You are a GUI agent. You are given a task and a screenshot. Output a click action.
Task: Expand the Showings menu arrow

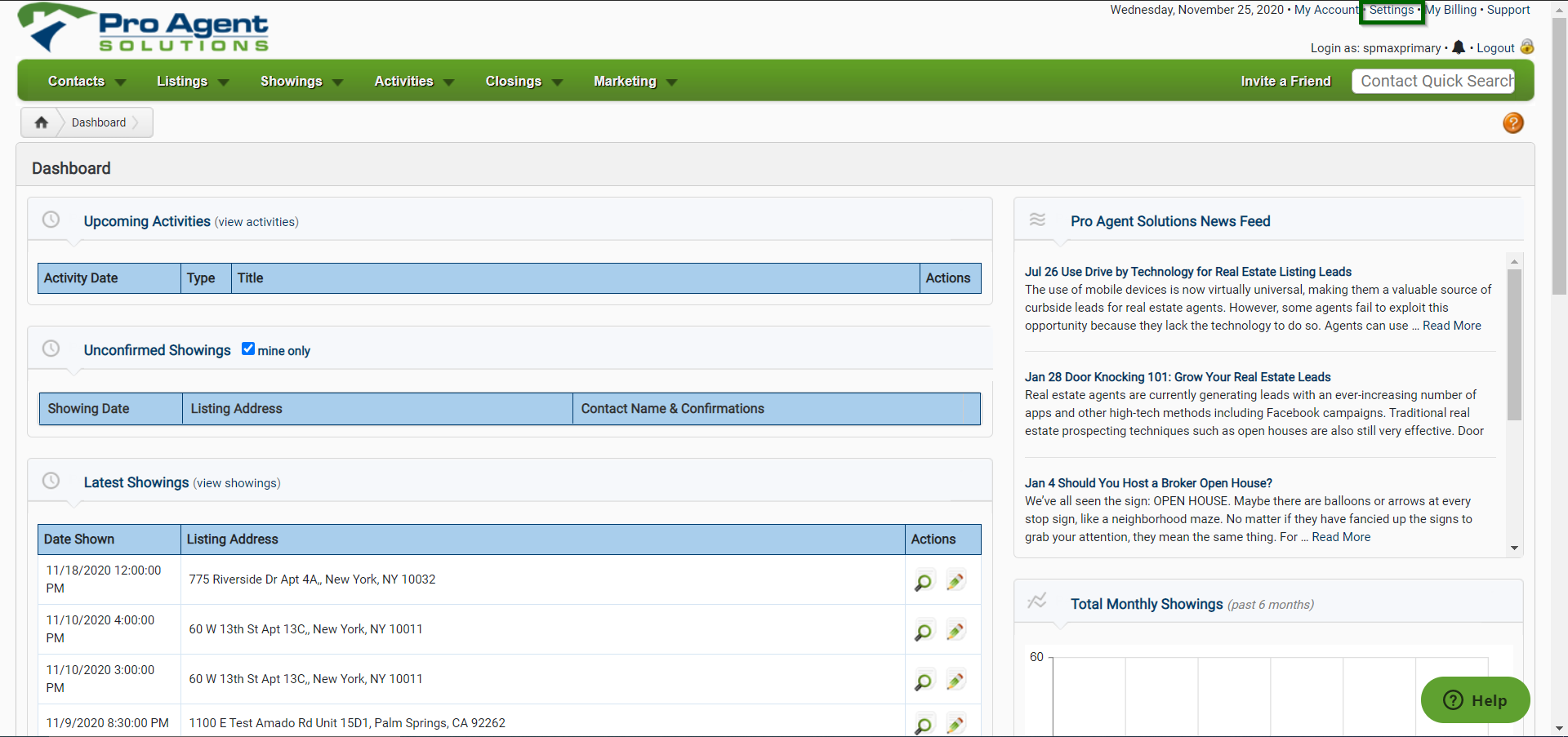[x=338, y=82]
